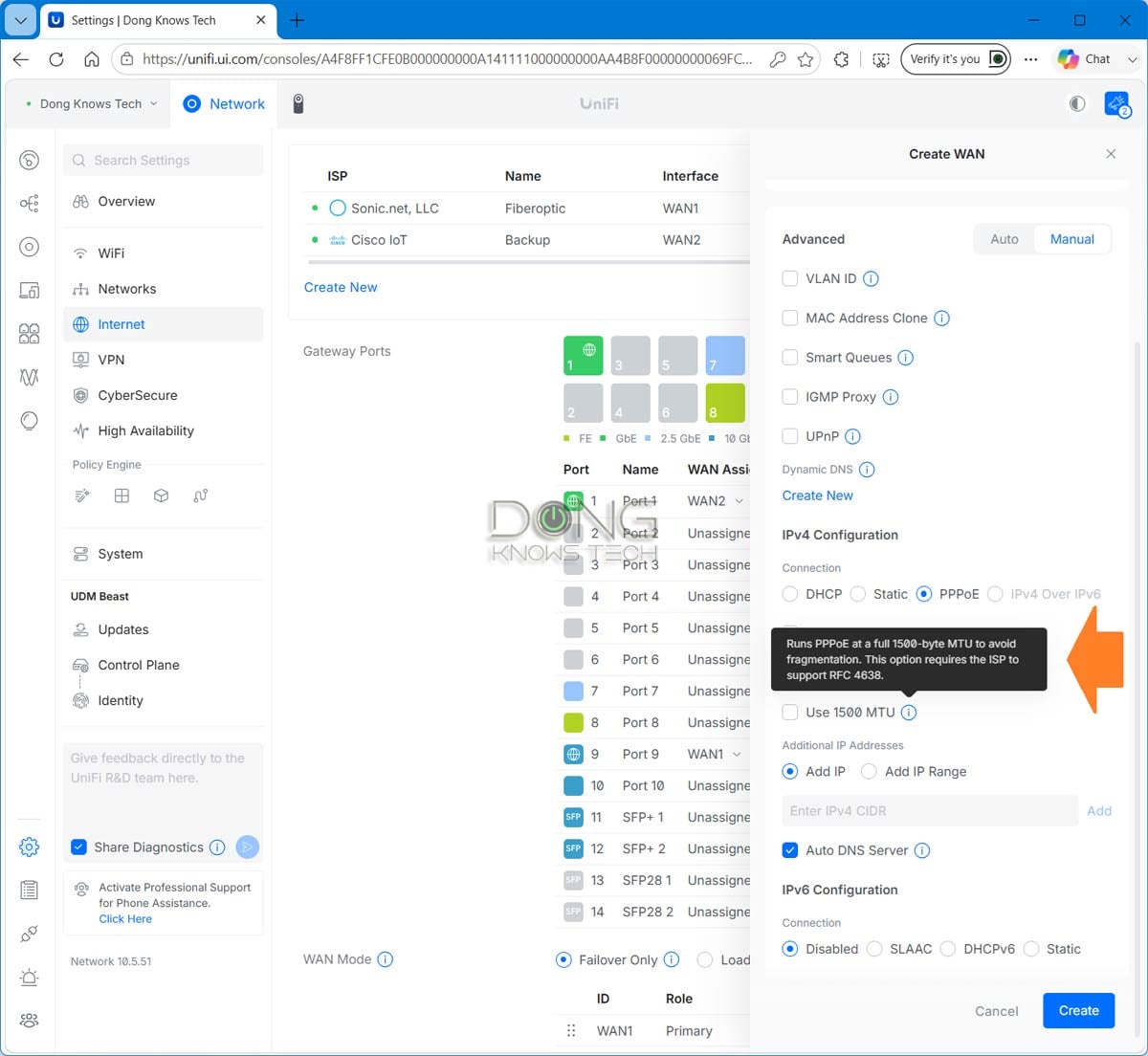Open the client devices icon in left sidebar
Viewport: 1148px width, 1056px height.
pos(30,290)
